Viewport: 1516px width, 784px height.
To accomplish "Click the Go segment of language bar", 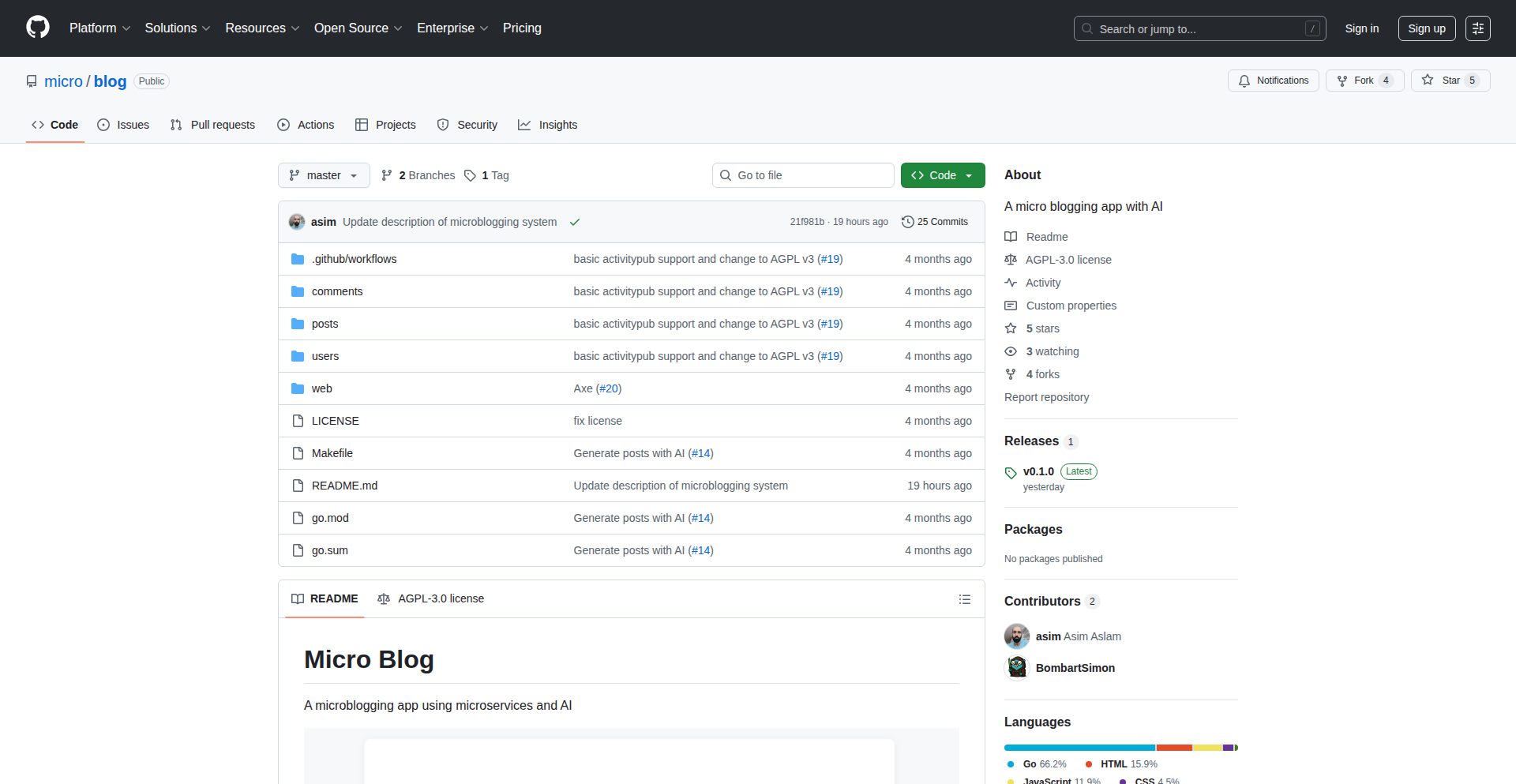I will [1079, 748].
